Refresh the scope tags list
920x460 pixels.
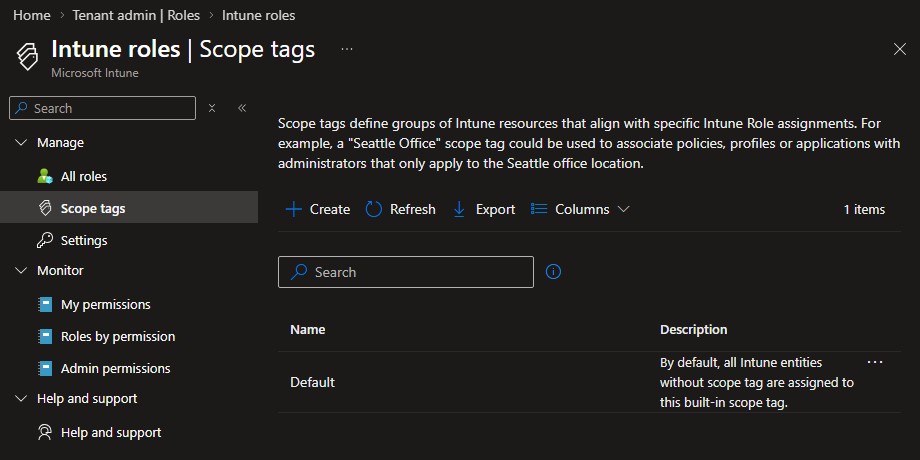click(x=400, y=209)
